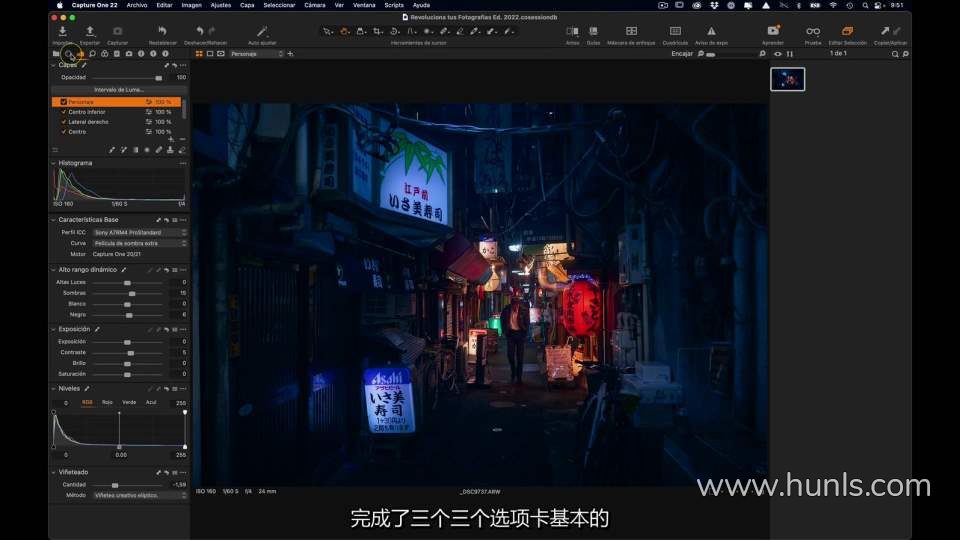Open the Archivo menu

point(137,5)
